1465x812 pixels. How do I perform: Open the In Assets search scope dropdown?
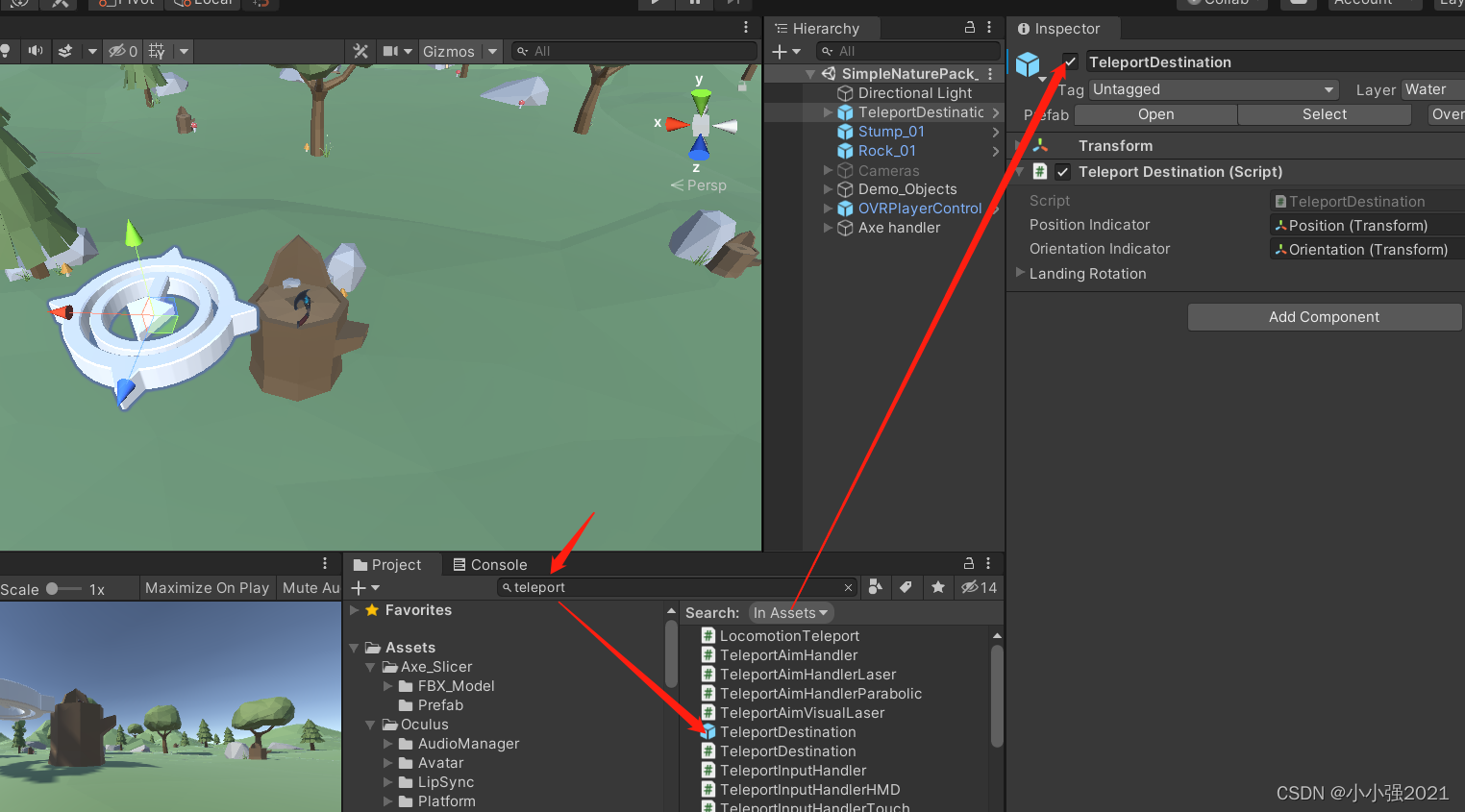coord(790,612)
